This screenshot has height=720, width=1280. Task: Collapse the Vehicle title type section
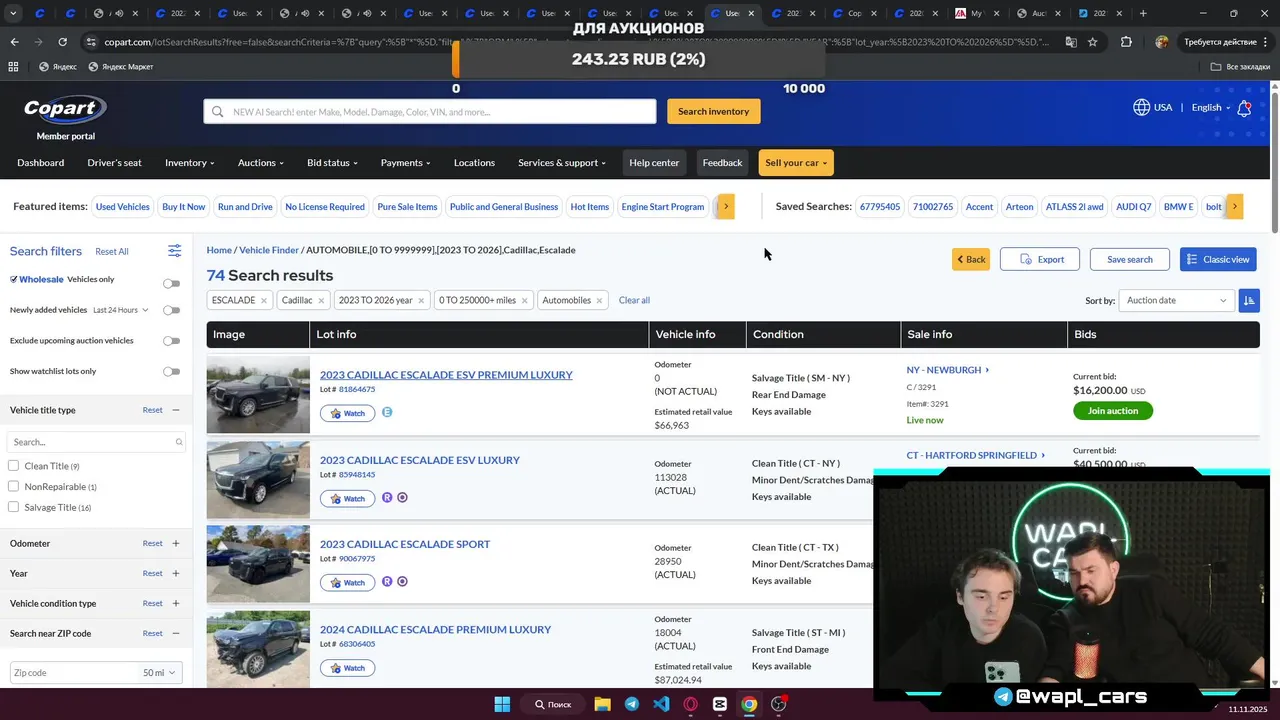175,410
